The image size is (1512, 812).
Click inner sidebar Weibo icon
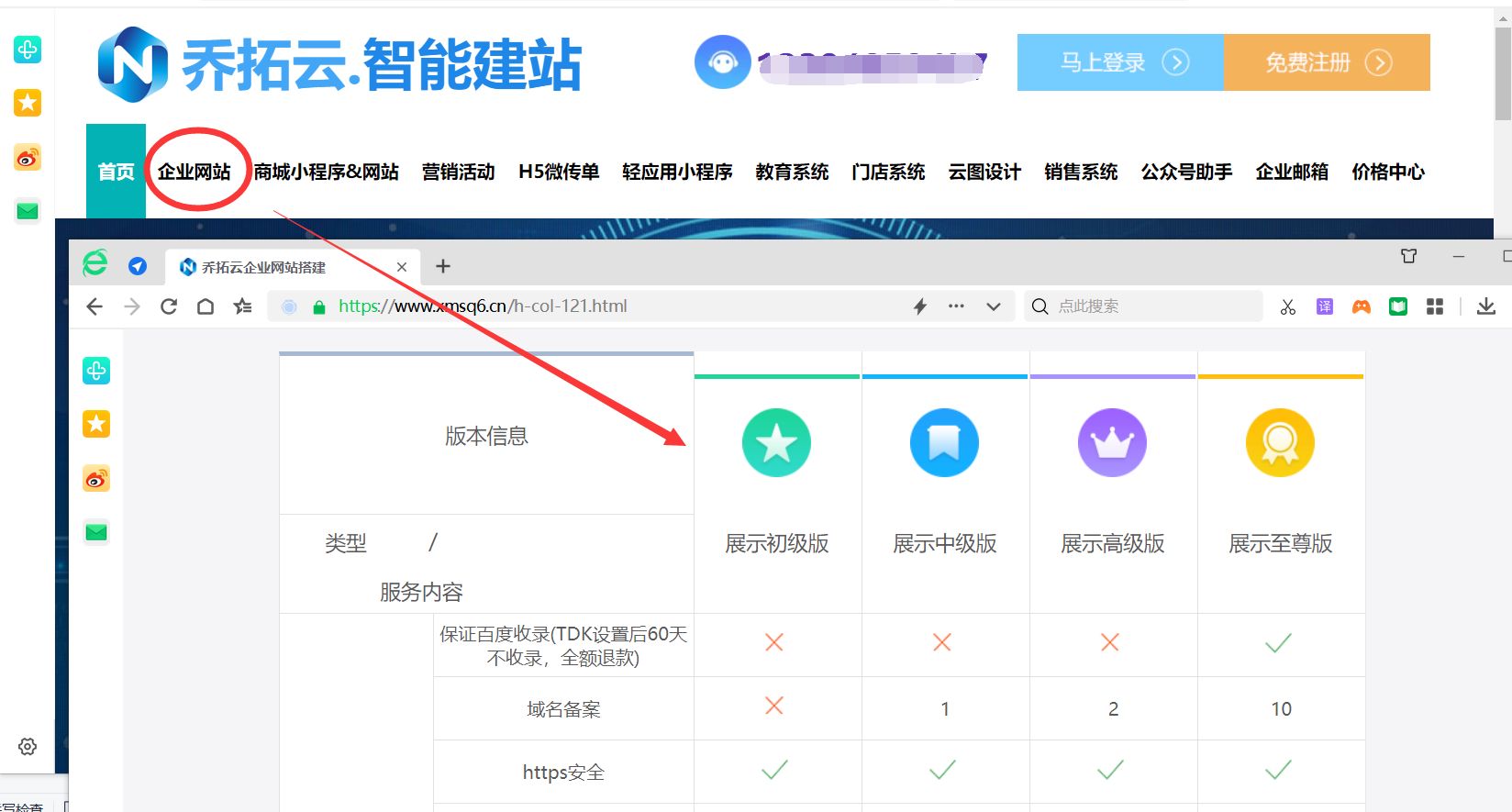[x=96, y=479]
